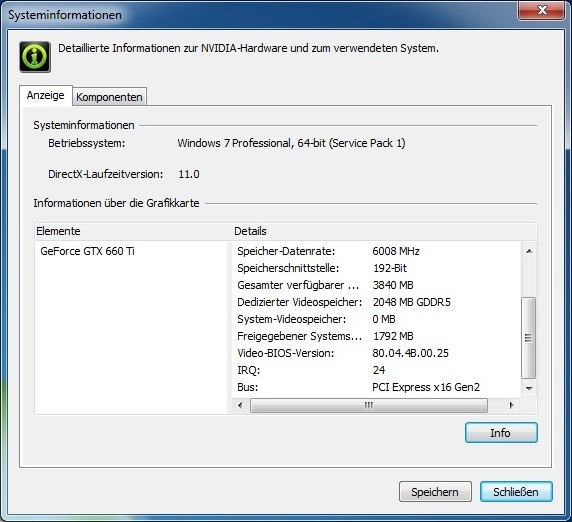The width and height of the screenshot is (572, 522).
Task: Click the DirectX-Laufzeitversion label
Action: 105,174
